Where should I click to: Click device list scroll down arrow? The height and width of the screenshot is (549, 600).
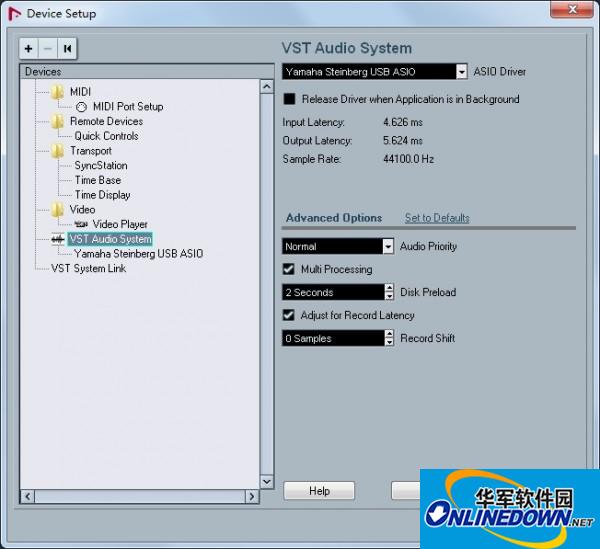click(x=267, y=482)
